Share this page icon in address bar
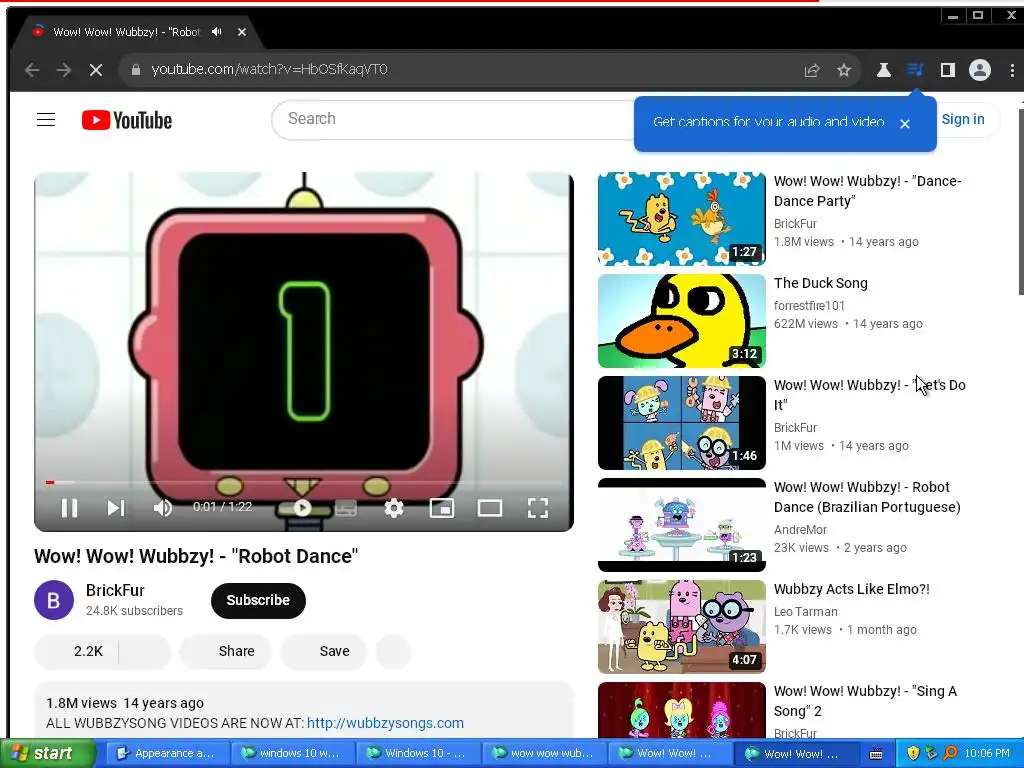The width and height of the screenshot is (1024, 768). click(812, 70)
